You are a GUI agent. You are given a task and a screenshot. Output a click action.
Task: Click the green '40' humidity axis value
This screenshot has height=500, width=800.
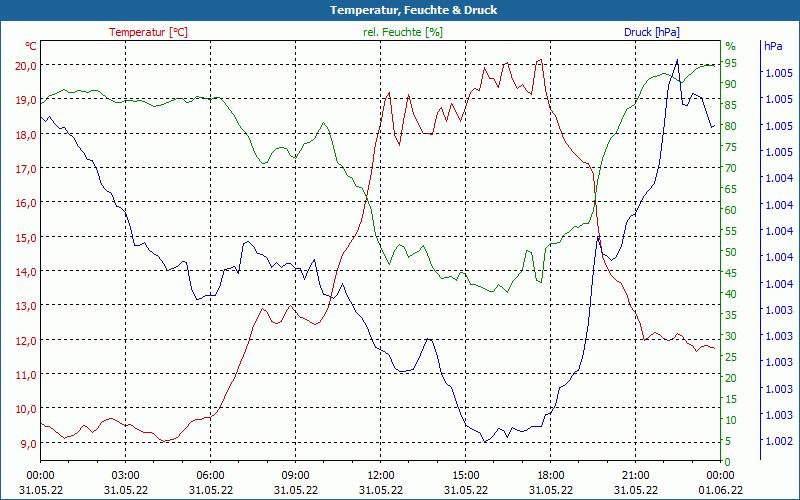(731, 294)
